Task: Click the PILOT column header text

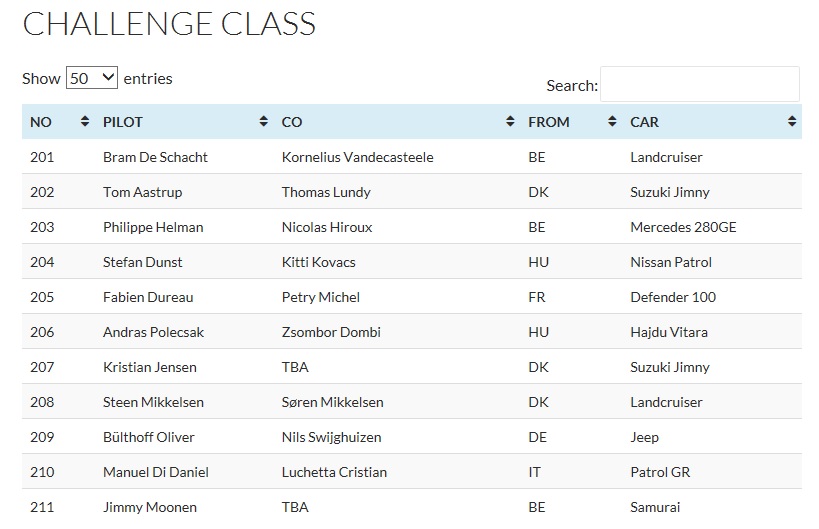Action: [x=123, y=122]
